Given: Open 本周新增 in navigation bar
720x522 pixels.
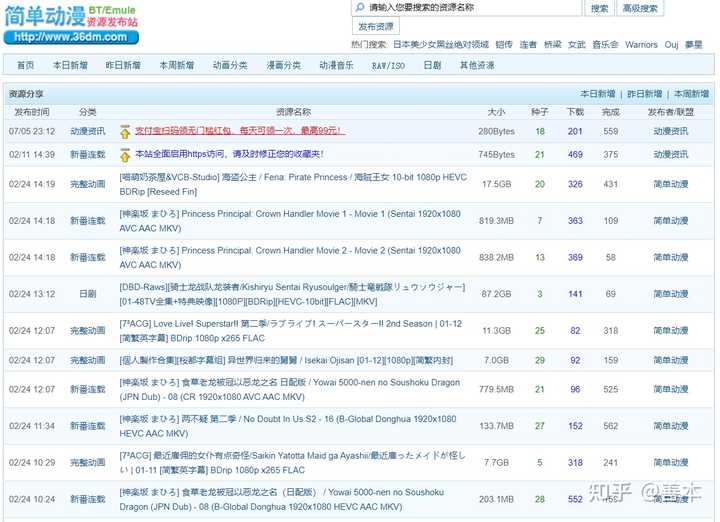Looking at the screenshot, I should click(x=177, y=65).
